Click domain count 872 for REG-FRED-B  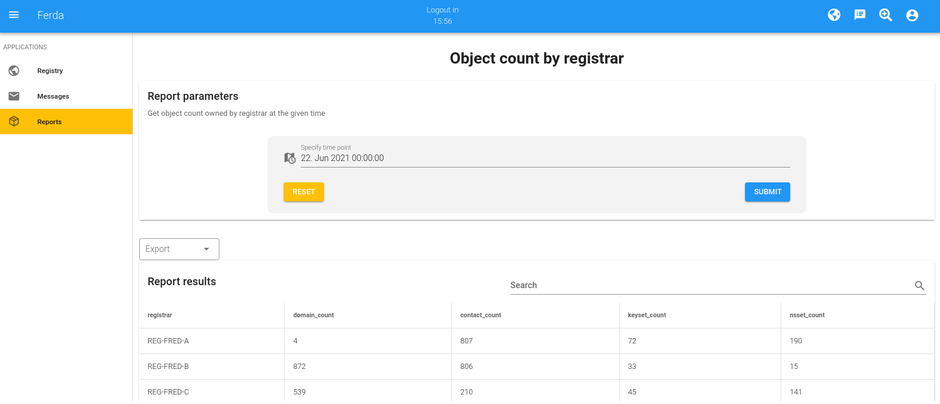(299, 366)
